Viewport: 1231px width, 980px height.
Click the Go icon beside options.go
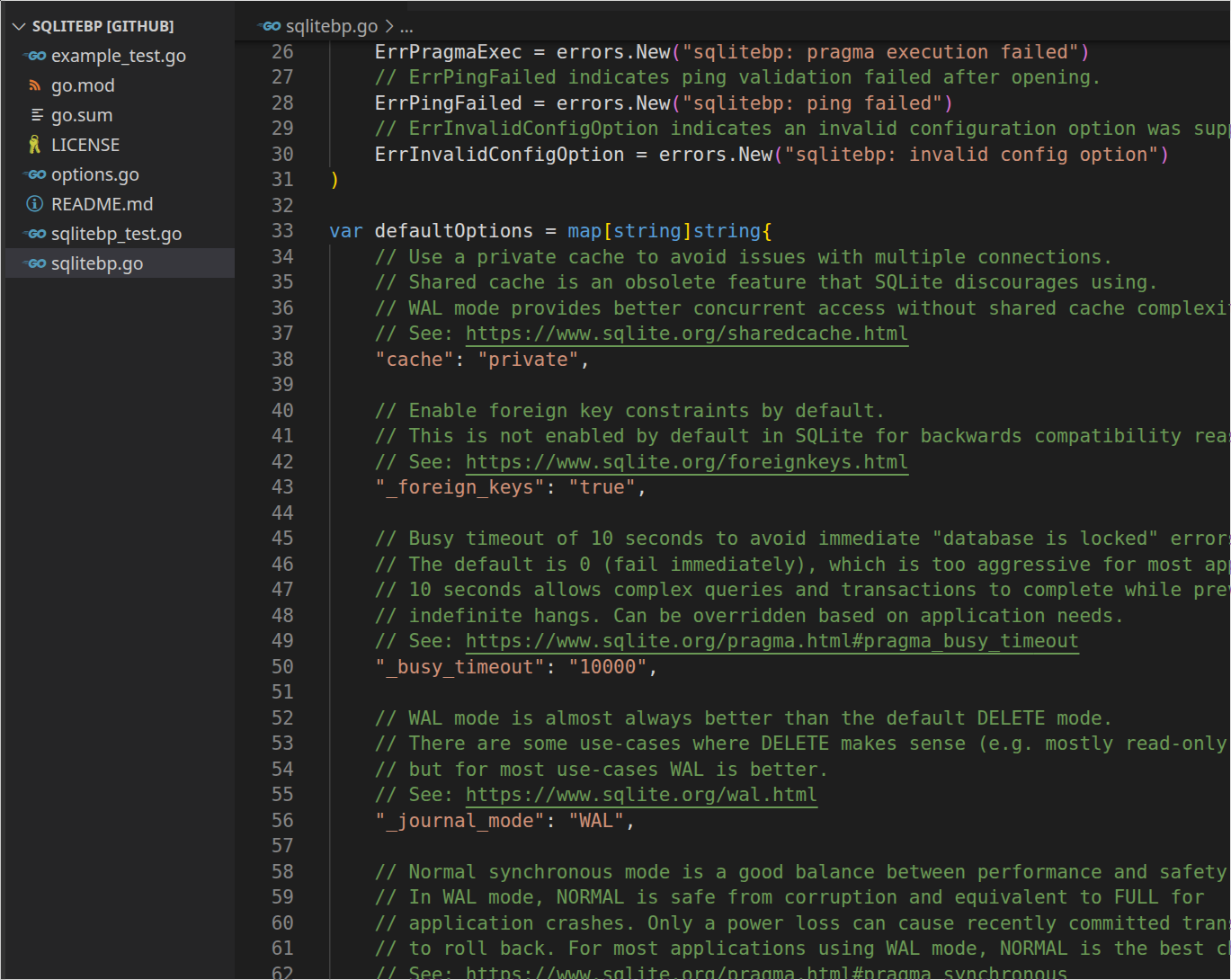(36, 174)
